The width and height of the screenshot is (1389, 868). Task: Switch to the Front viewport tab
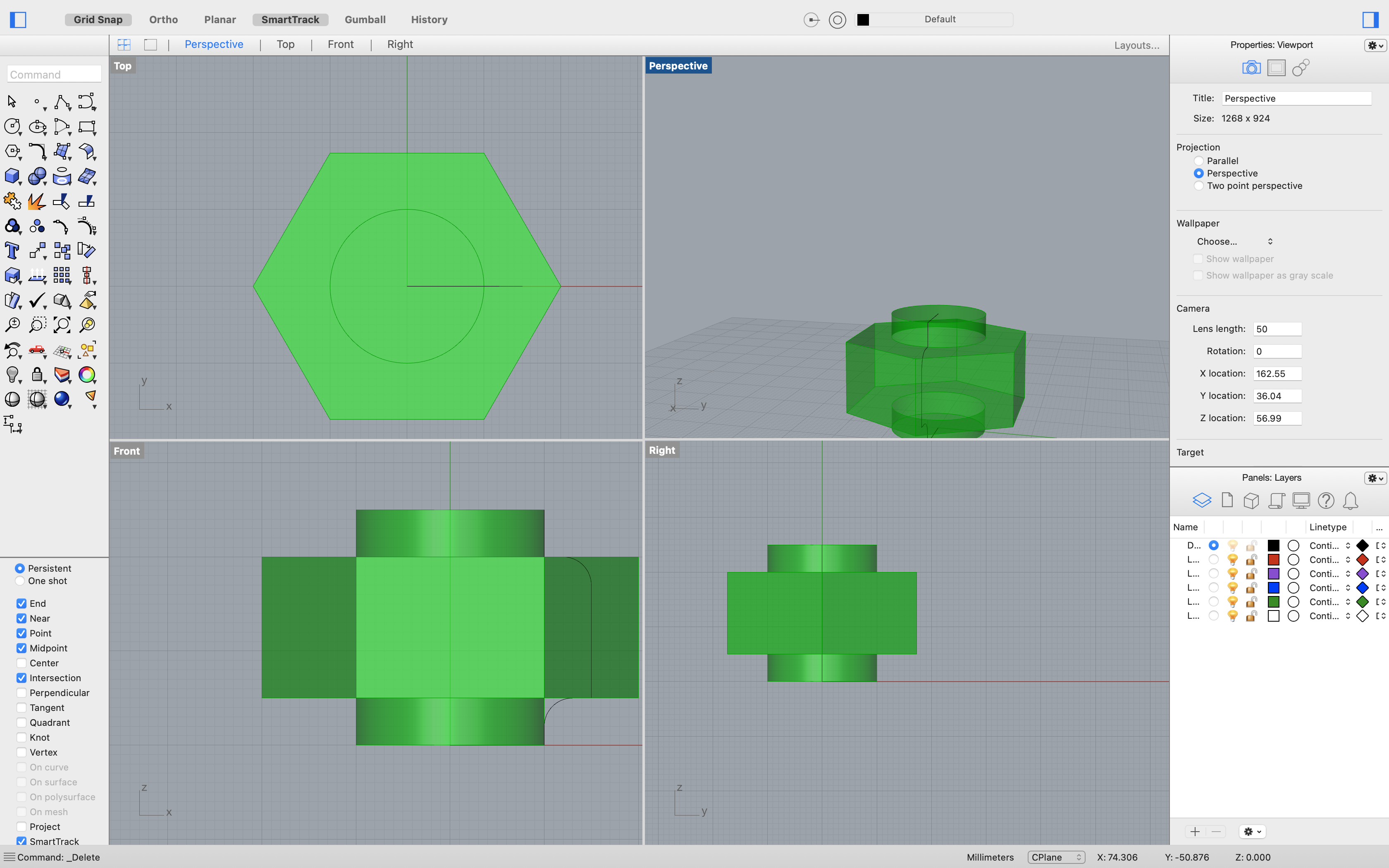tap(340, 44)
